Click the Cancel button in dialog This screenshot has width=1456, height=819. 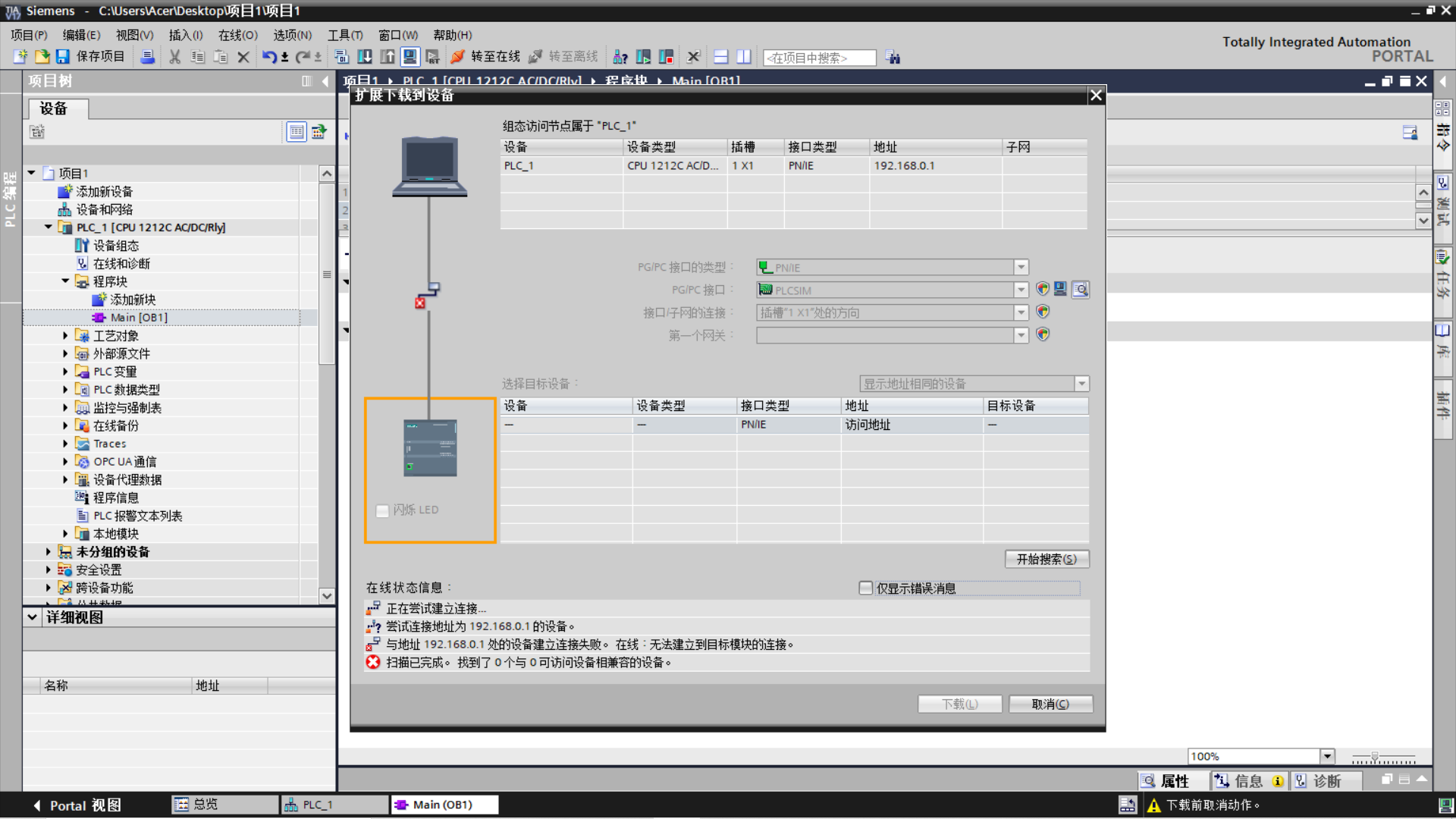click(x=1050, y=704)
